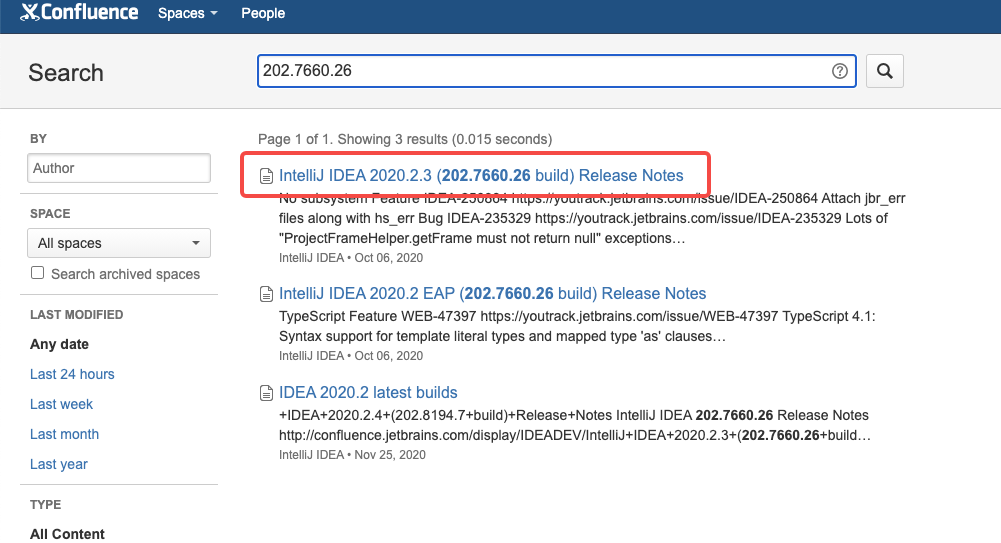Open IDEA 2020.2 latest builds result
The image size is (1001, 543).
(x=368, y=392)
